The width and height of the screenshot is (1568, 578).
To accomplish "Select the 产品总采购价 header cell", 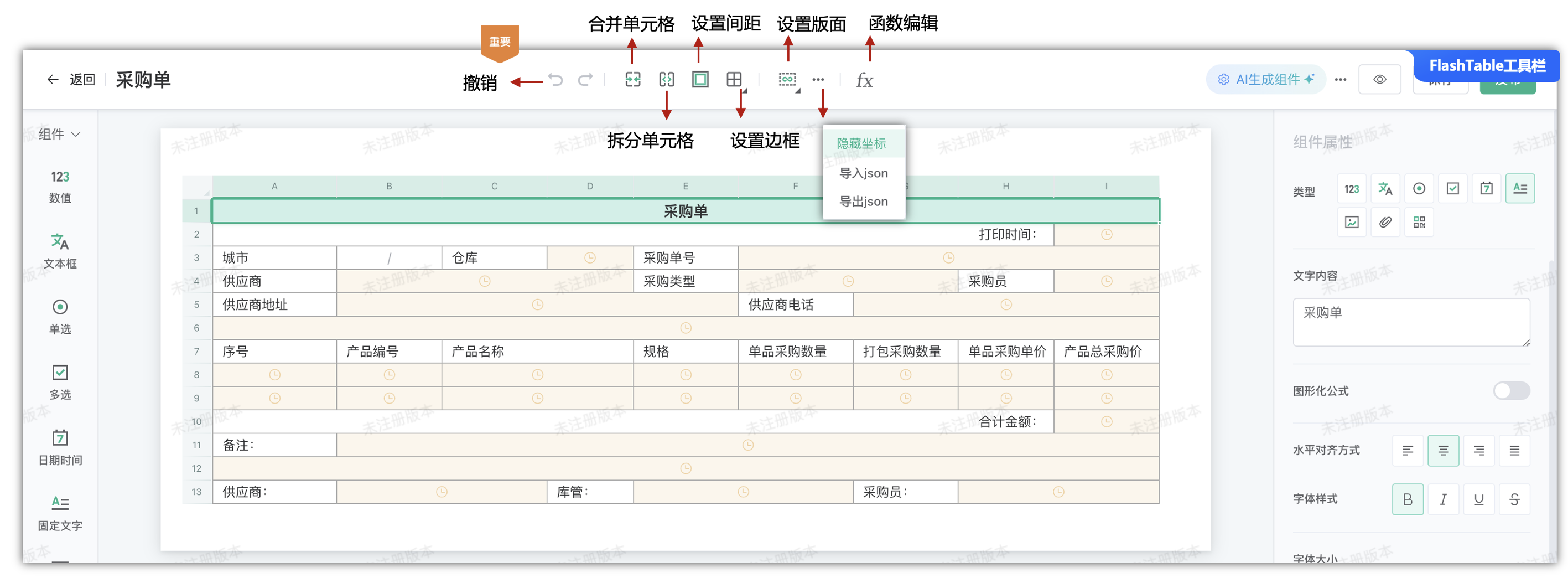I will (1106, 352).
